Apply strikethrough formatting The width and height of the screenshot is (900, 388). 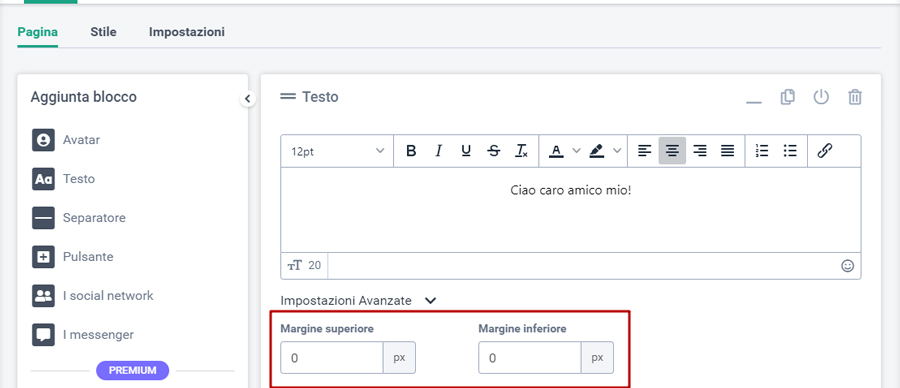coord(494,151)
